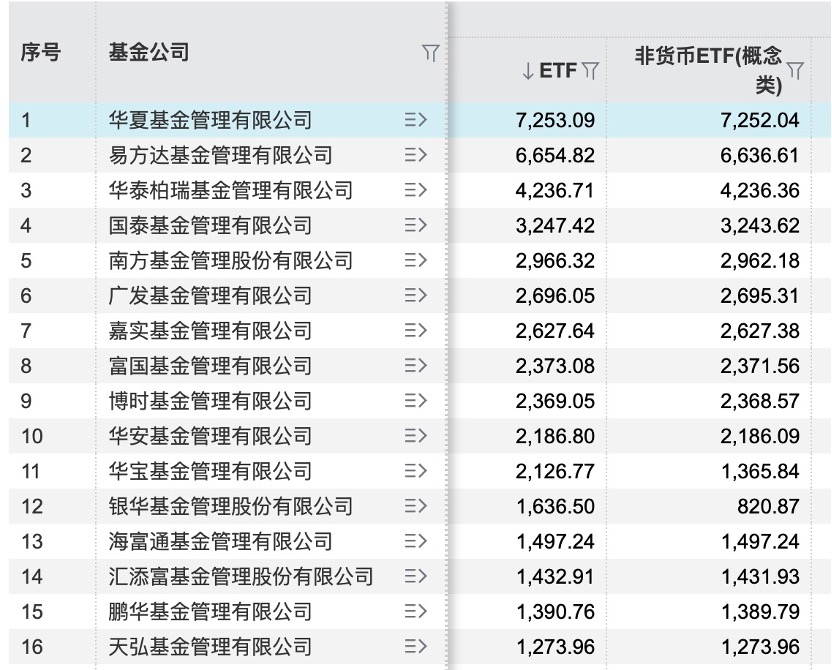Click the detail arrow icon for 华夏基金管理有限公司
832x670 pixels.
click(x=415, y=120)
